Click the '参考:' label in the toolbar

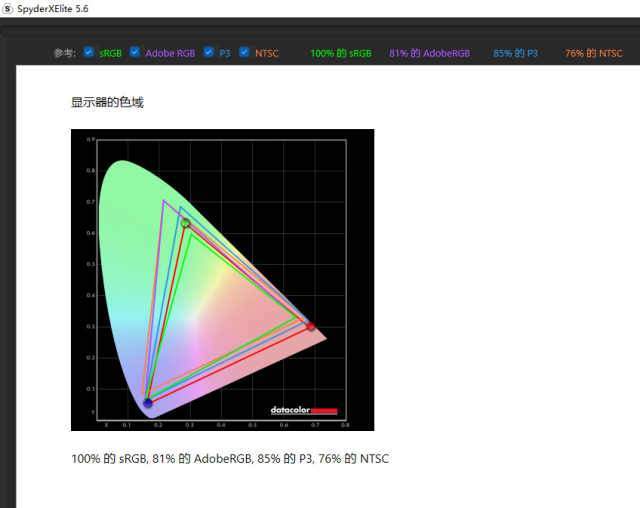[x=65, y=53]
